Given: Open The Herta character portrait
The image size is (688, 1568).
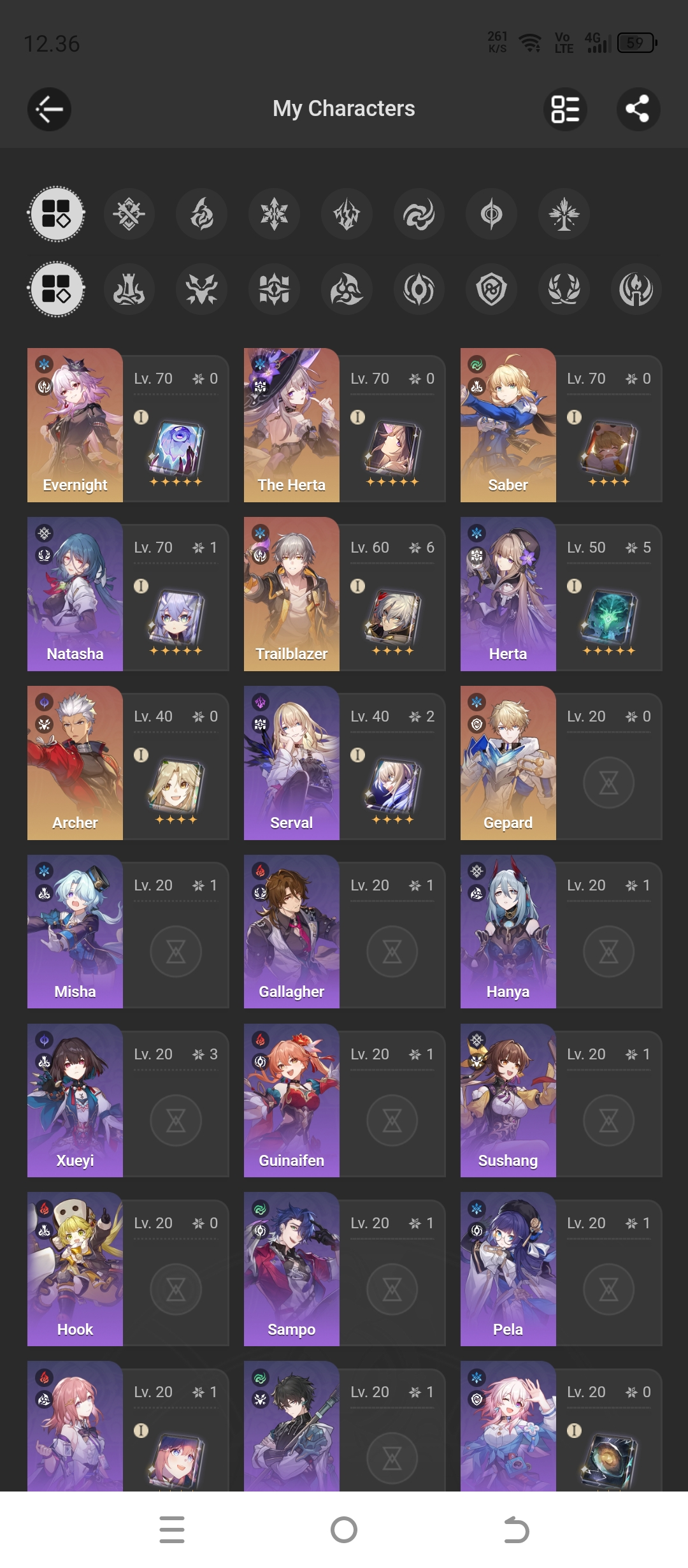Looking at the screenshot, I should pyautogui.click(x=292, y=425).
